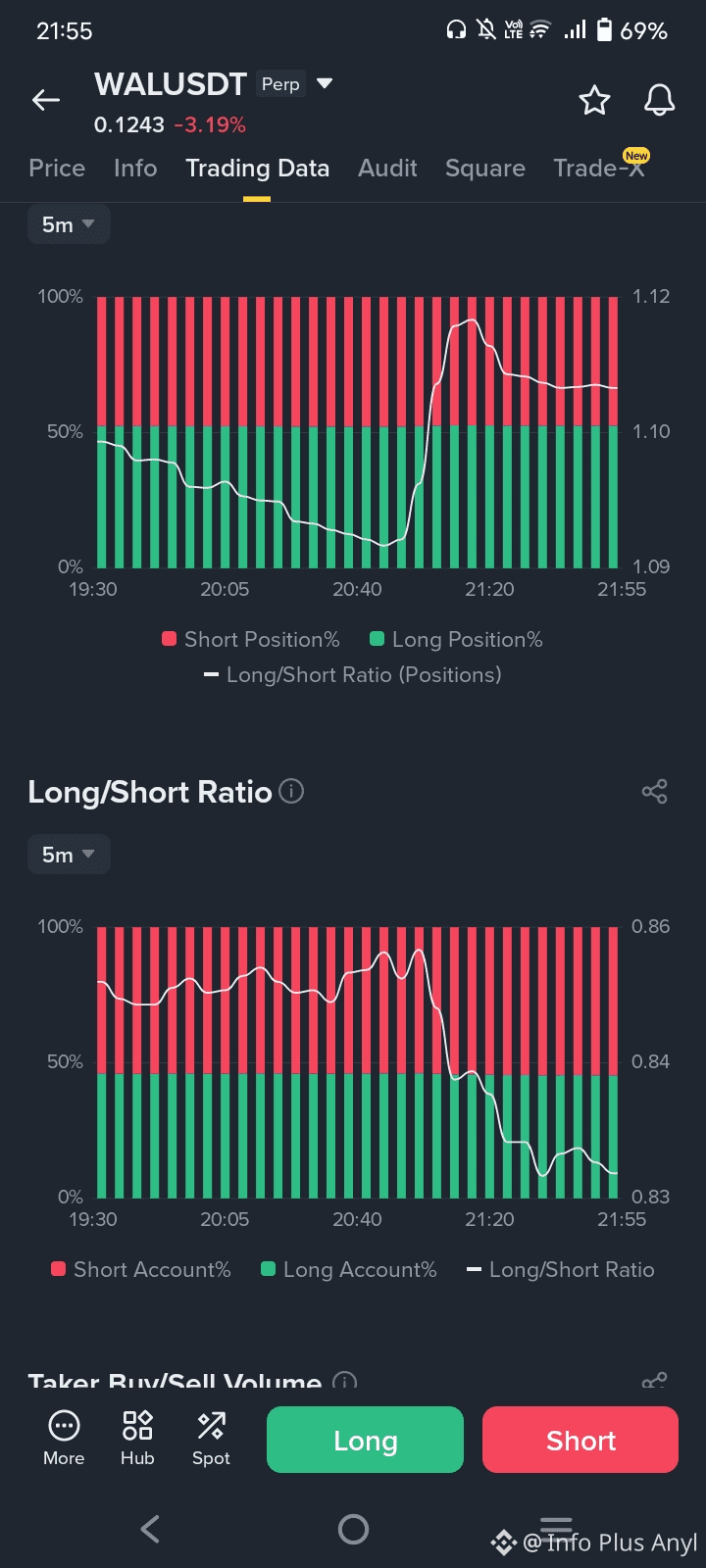Share the Long/Short Ratio chart
This screenshot has width=706, height=1568.
[654, 792]
